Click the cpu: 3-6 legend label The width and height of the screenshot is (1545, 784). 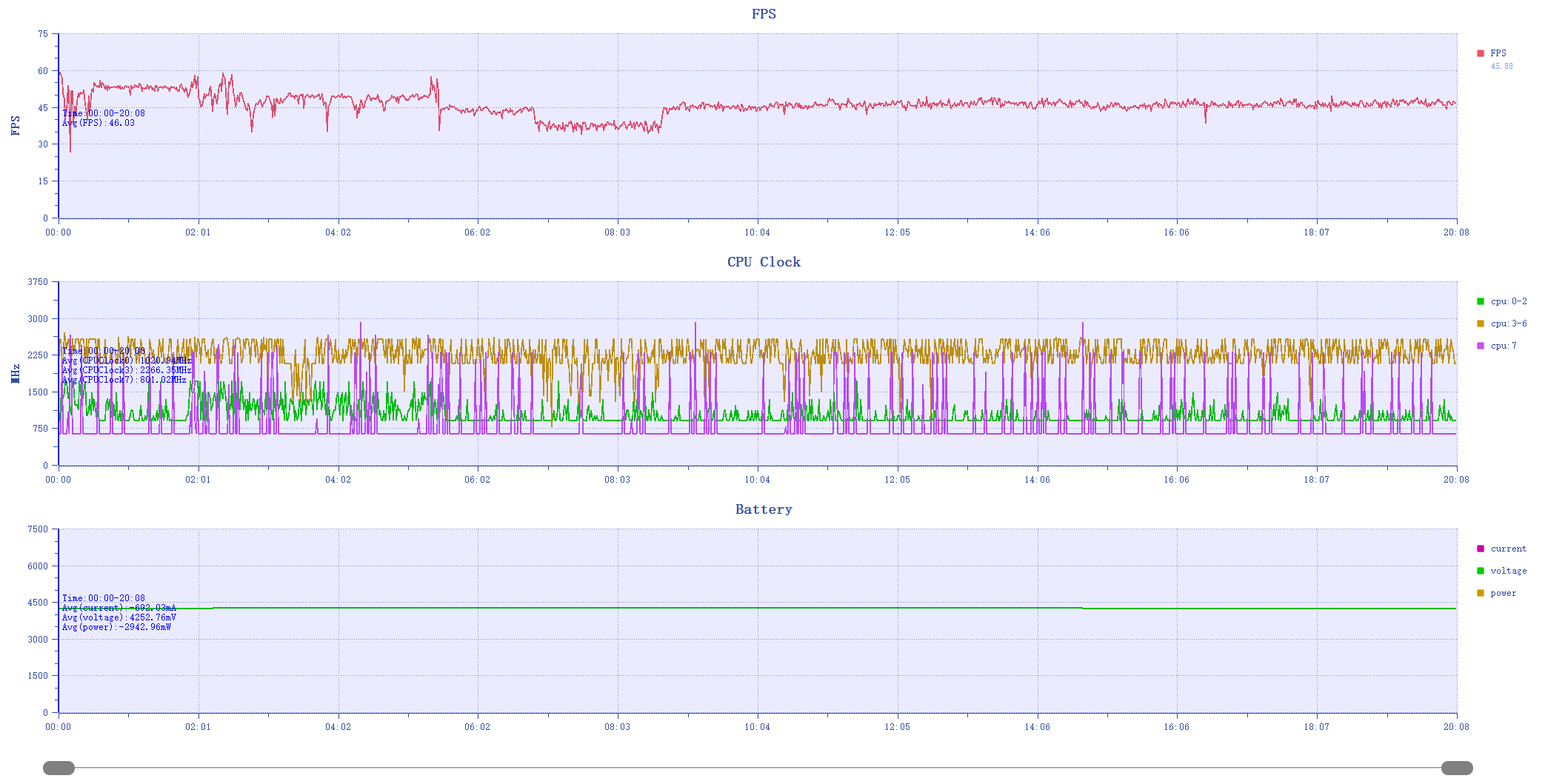1509,324
